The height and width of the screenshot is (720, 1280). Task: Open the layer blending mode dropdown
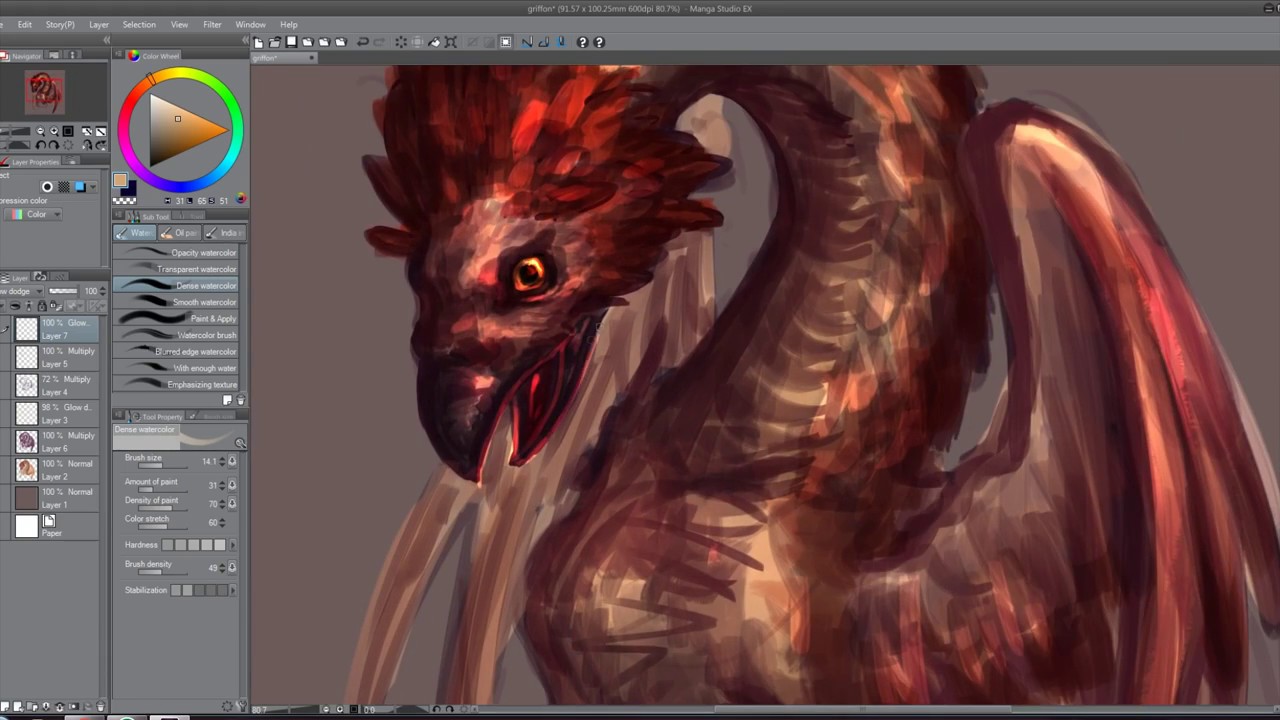20,291
